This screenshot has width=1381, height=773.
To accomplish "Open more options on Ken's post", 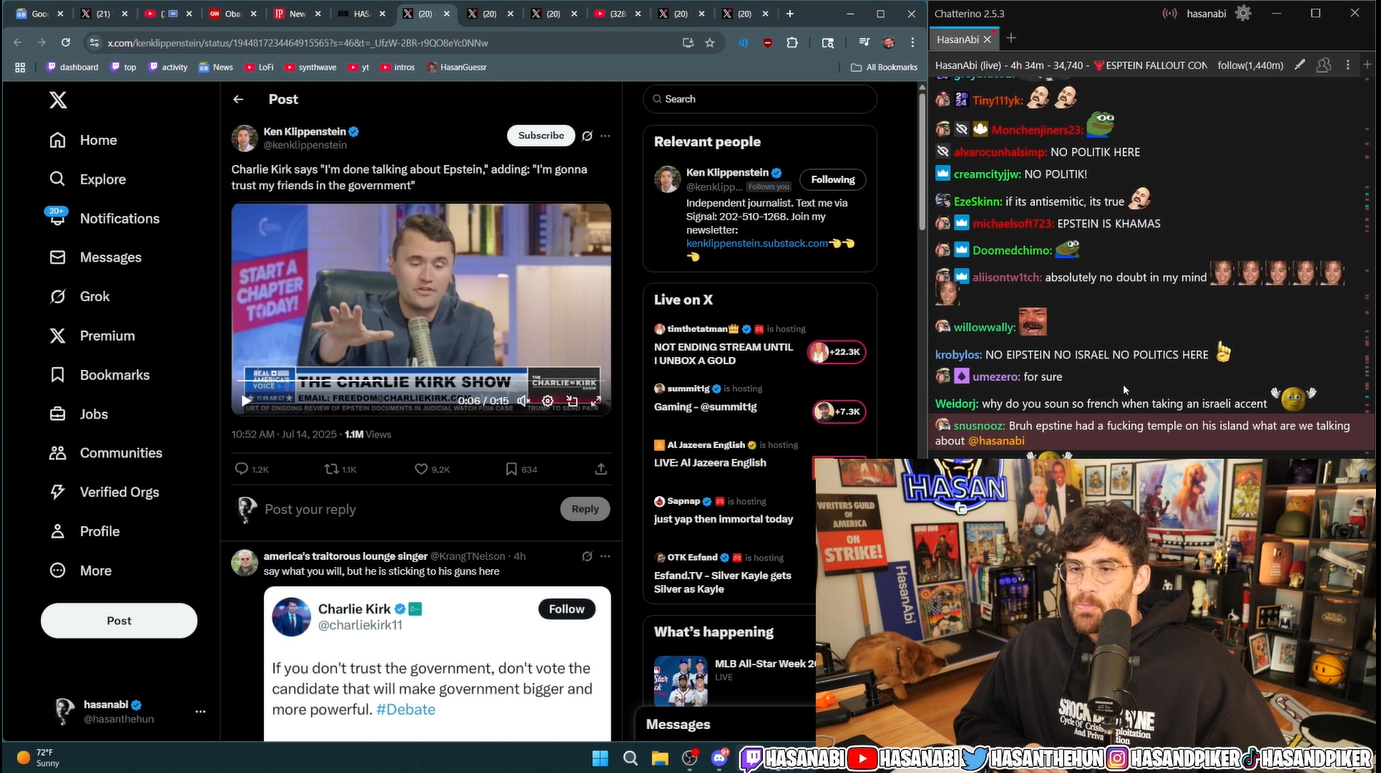I will click(x=605, y=136).
